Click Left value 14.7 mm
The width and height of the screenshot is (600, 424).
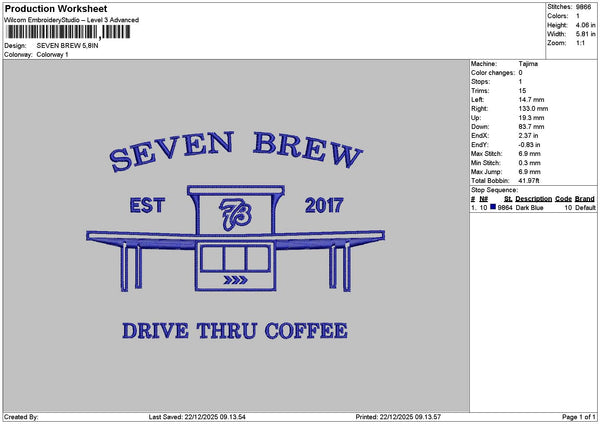(531, 100)
